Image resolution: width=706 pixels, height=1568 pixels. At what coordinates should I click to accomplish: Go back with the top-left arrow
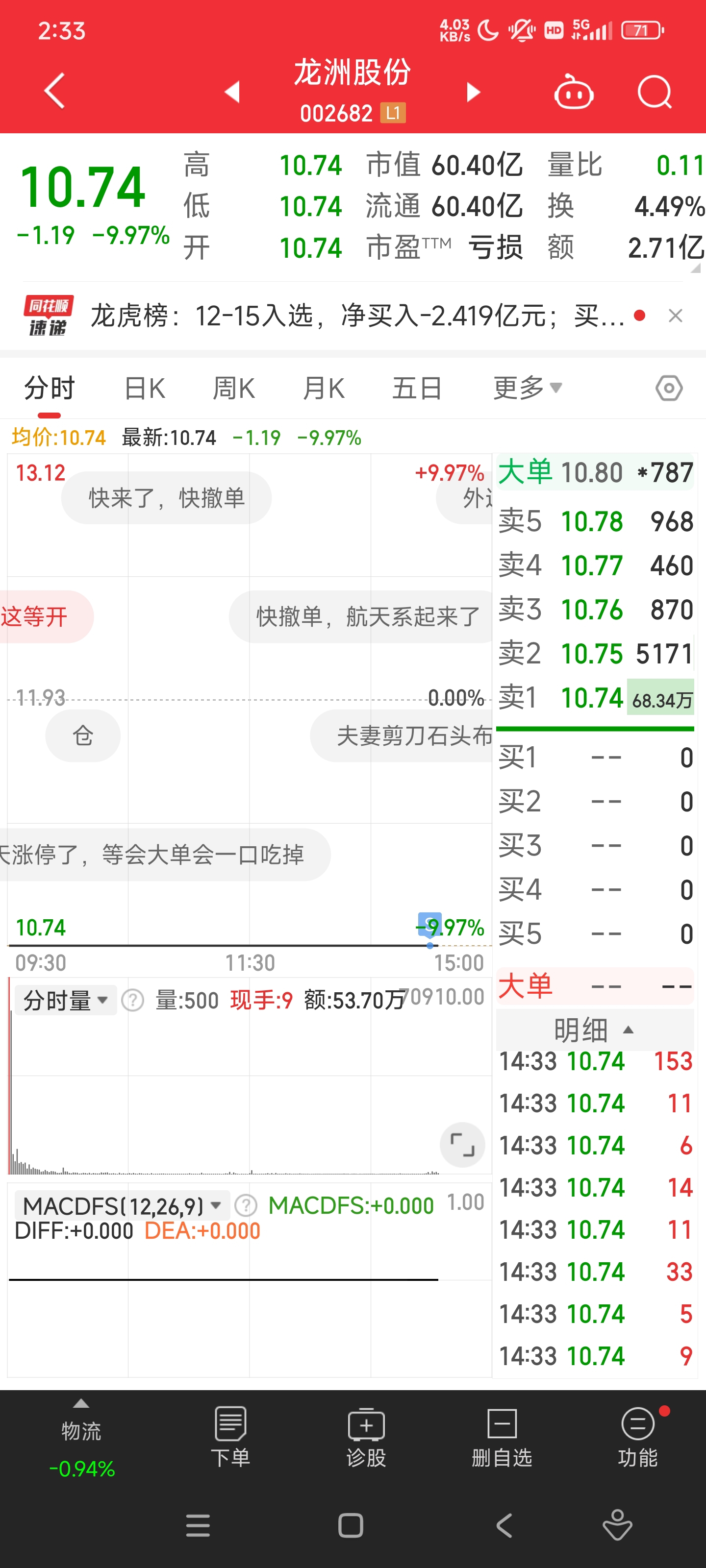click(54, 91)
